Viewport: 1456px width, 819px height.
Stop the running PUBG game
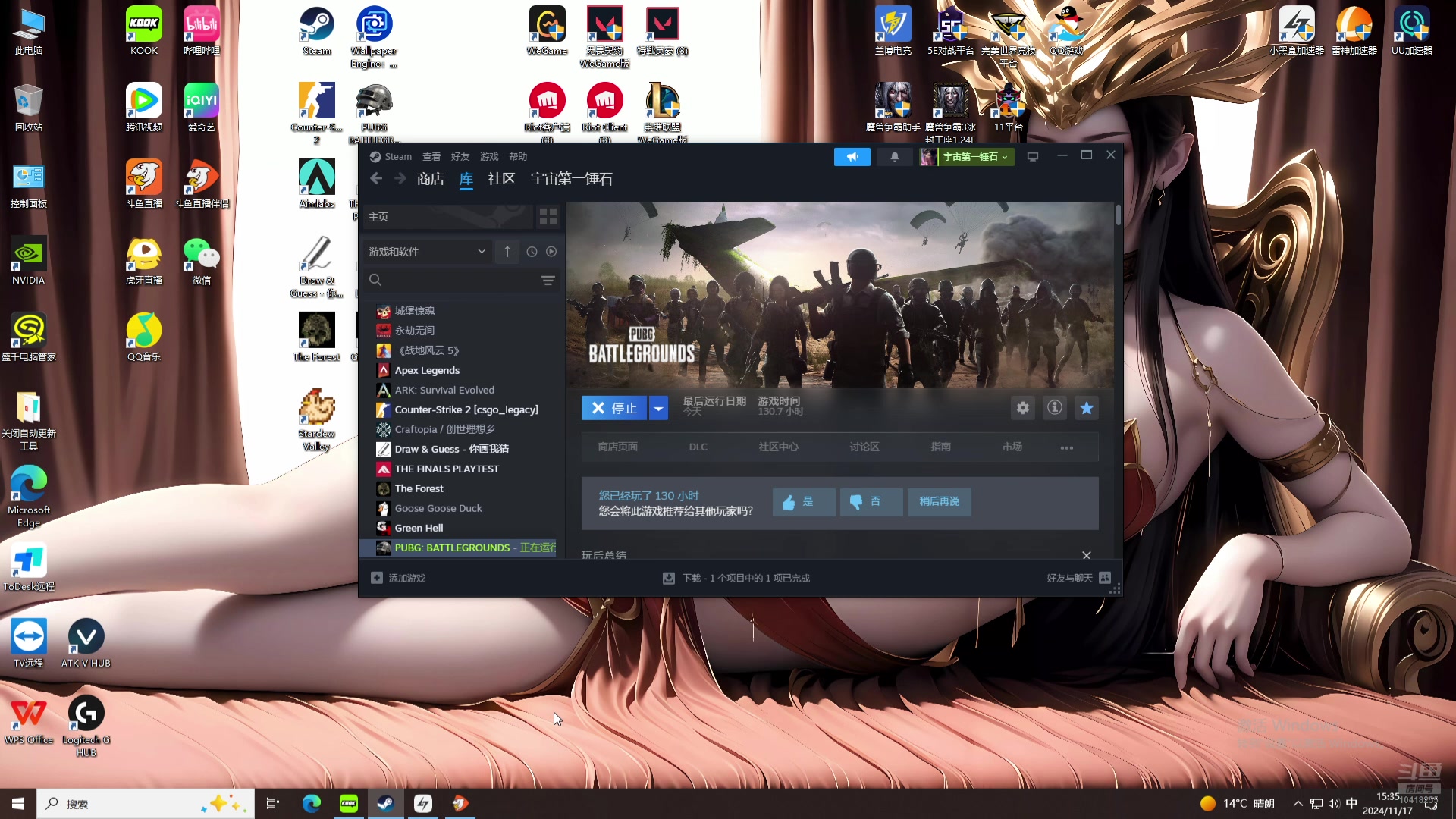point(614,408)
